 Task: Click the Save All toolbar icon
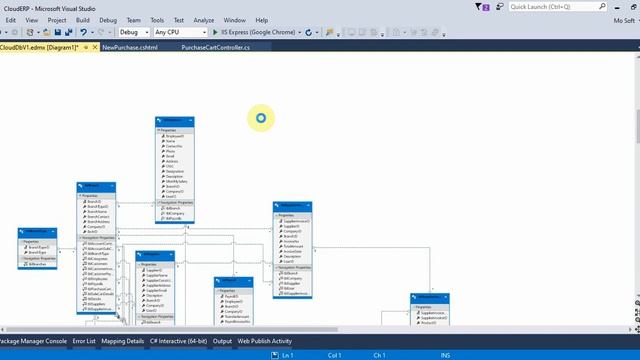(x=69, y=32)
